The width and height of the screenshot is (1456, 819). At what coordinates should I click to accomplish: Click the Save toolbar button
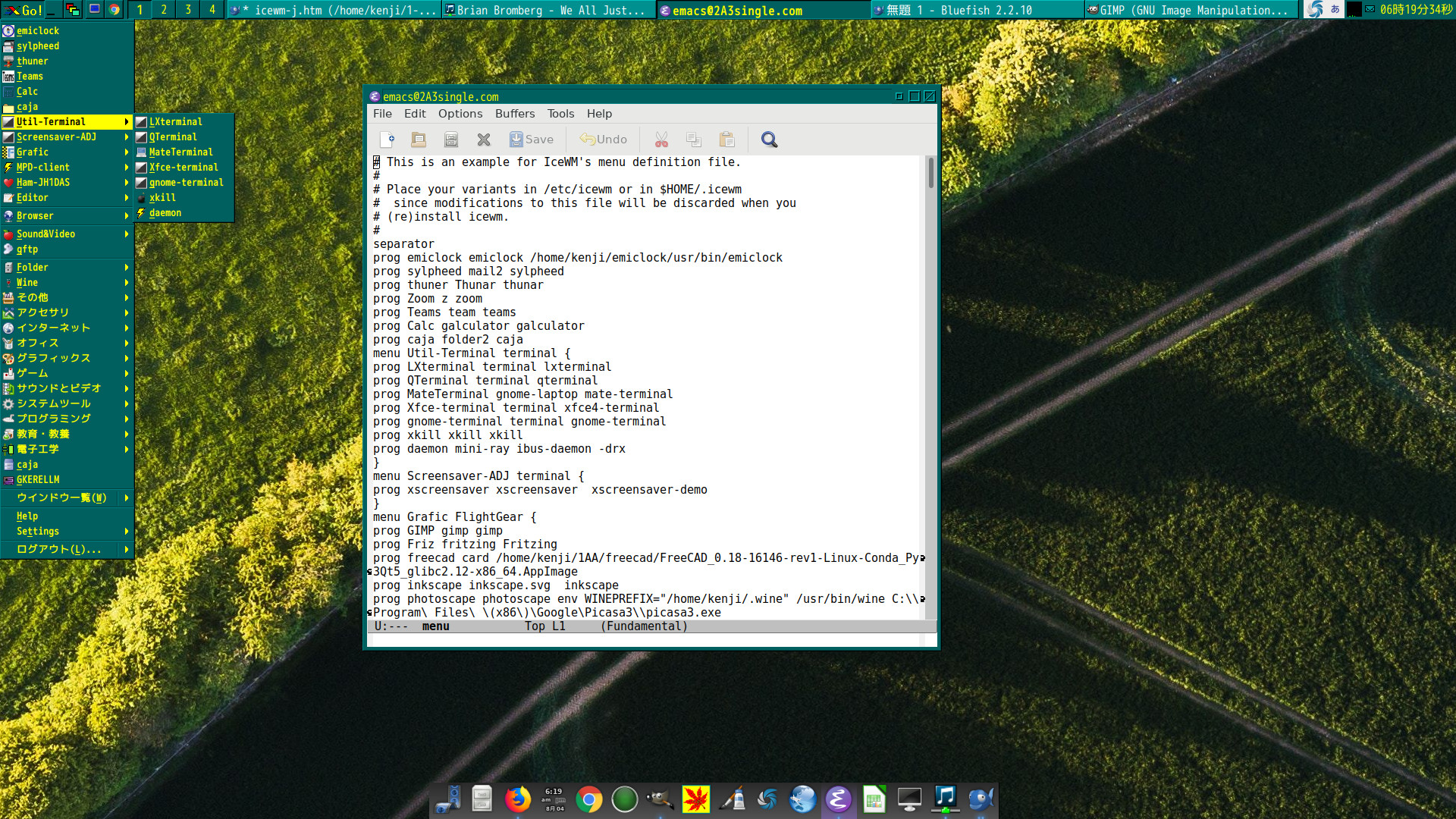point(532,140)
